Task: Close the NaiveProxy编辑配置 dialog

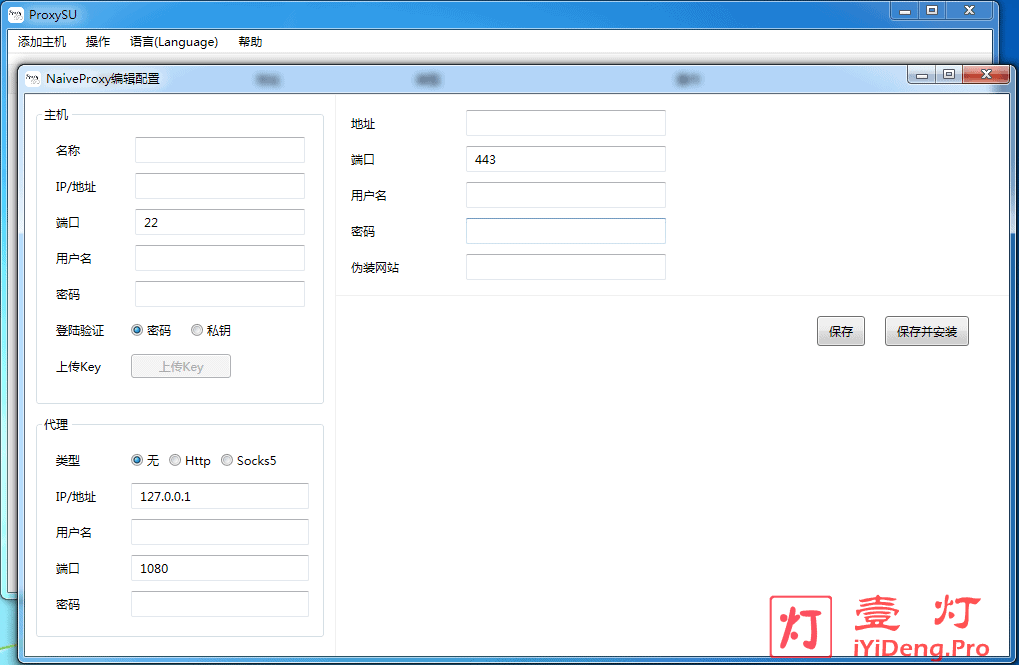Action: (986, 74)
